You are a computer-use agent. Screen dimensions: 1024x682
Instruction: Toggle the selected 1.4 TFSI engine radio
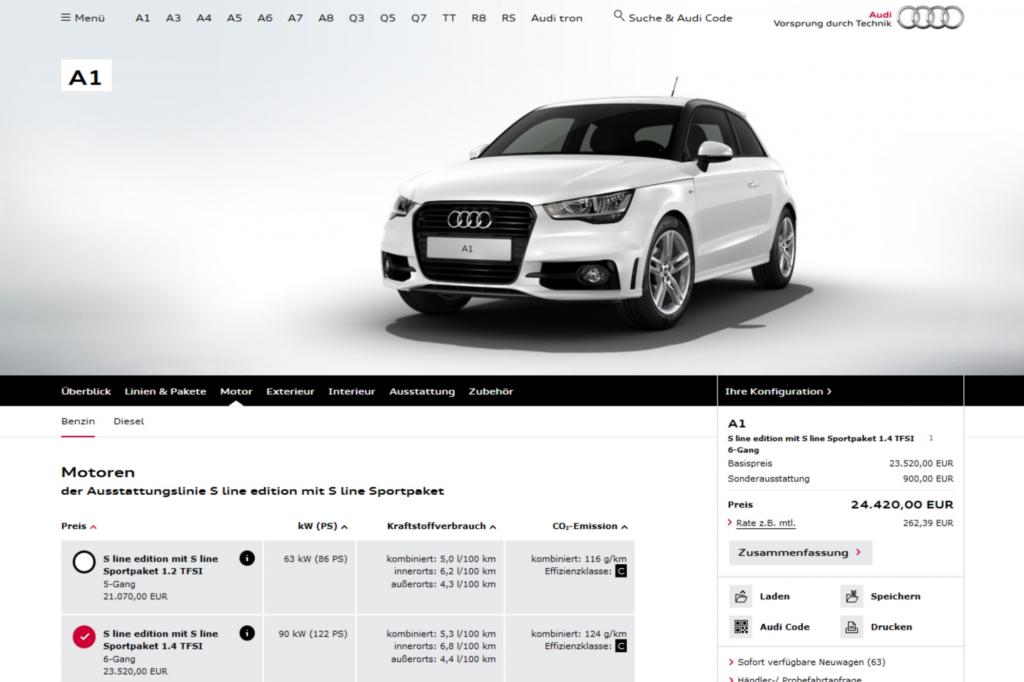[84, 637]
